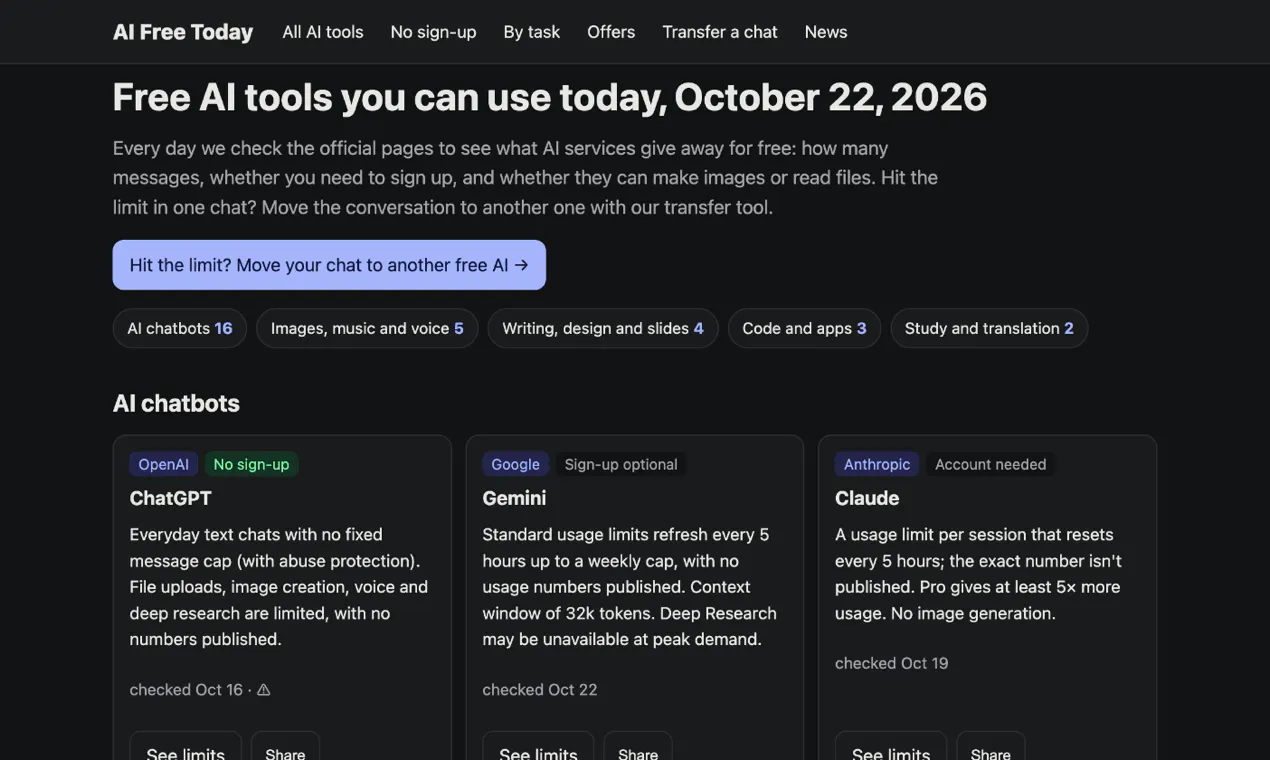Open the Claude card title
1270x760 pixels.
tap(867, 498)
